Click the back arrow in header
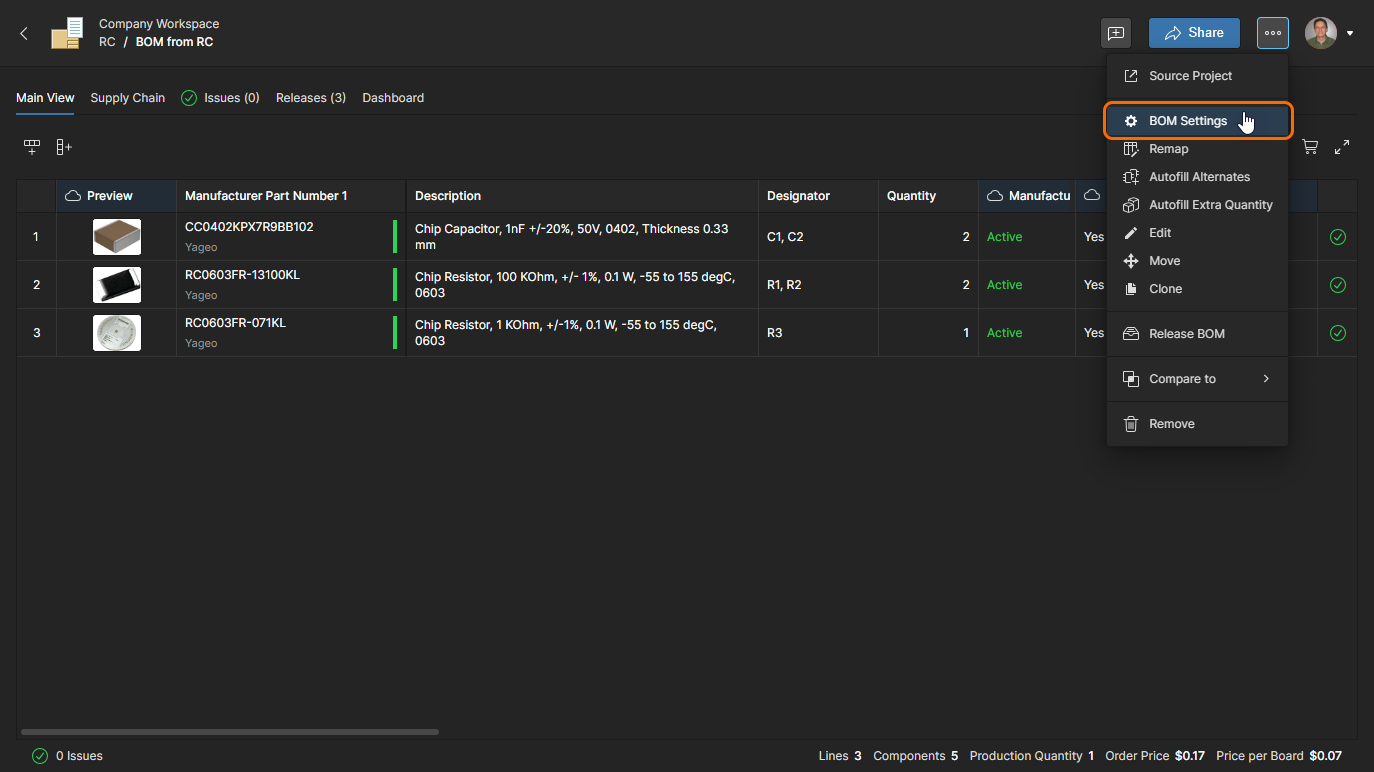The height and width of the screenshot is (772, 1374). tap(24, 33)
